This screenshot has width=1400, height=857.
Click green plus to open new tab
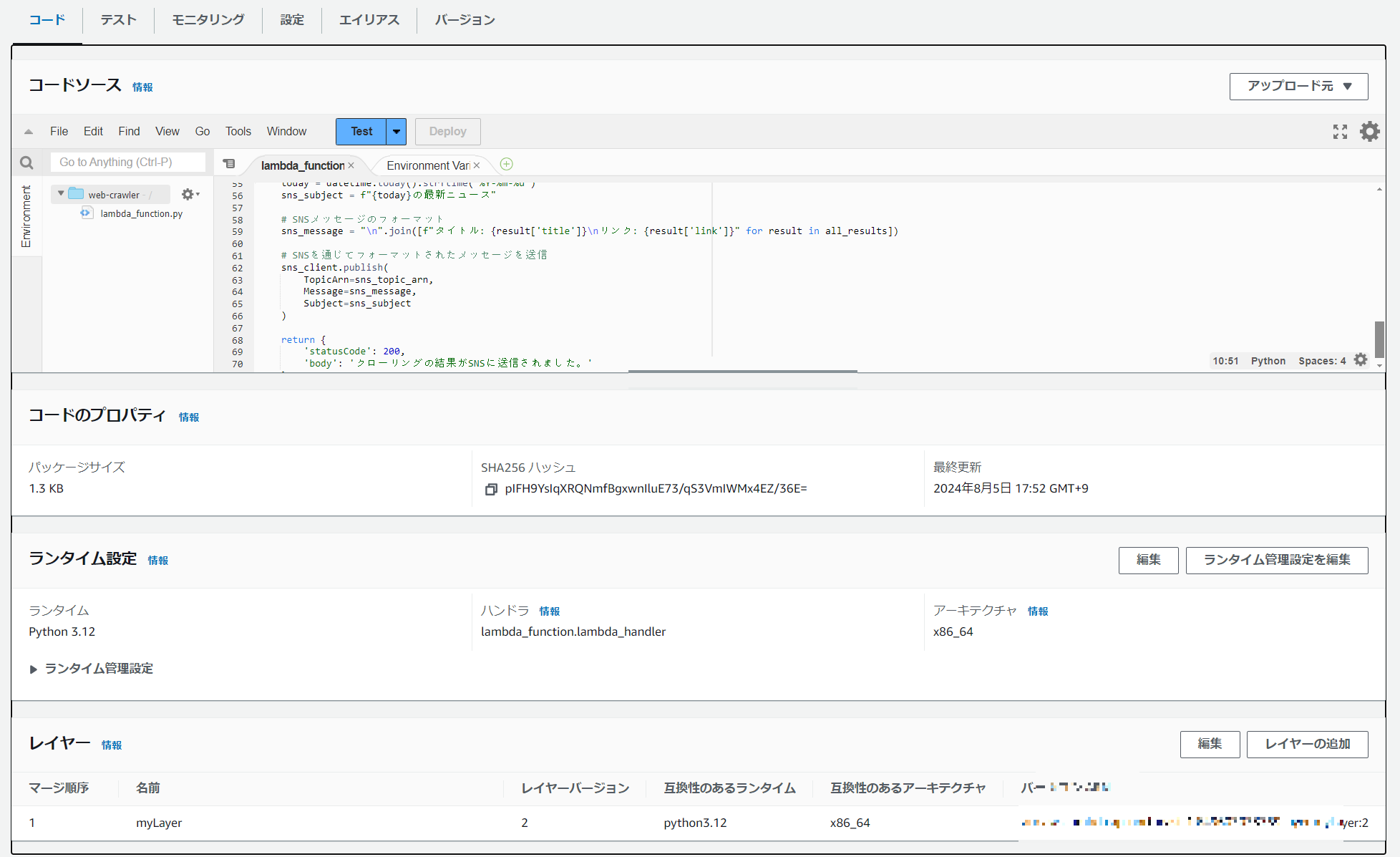[x=506, y=165]
